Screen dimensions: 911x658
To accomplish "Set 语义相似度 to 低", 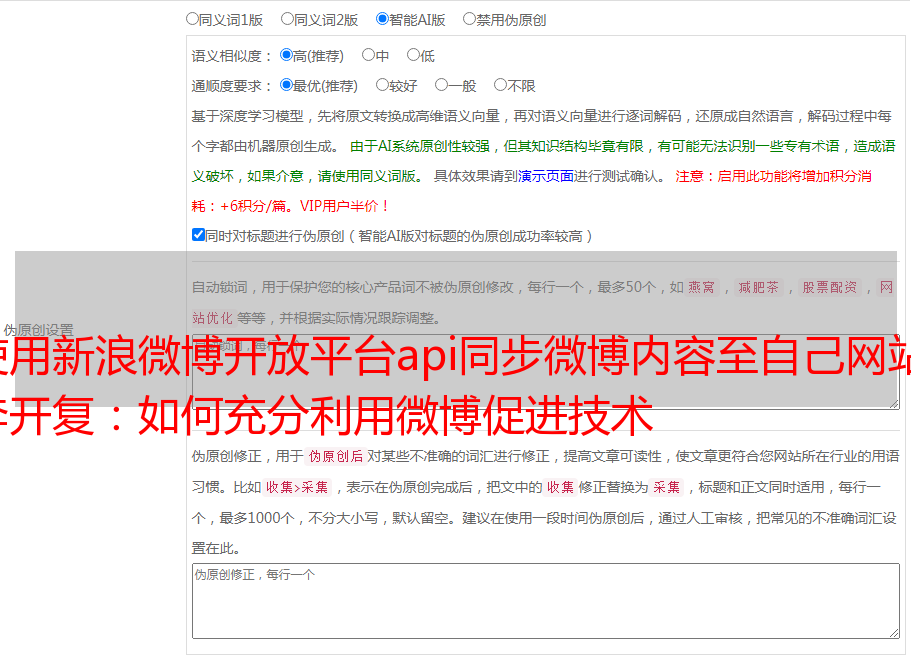I will [x=413, y=55].
